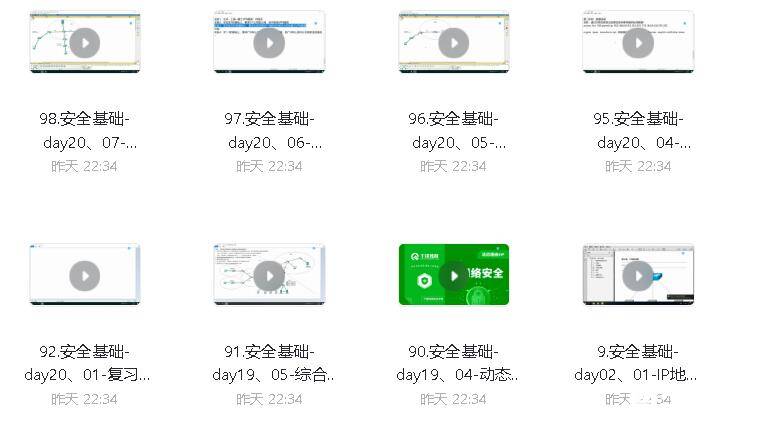Play video 92 day20 01 review
Viewport: 758px width, 436px height.
tap(85, 276)
